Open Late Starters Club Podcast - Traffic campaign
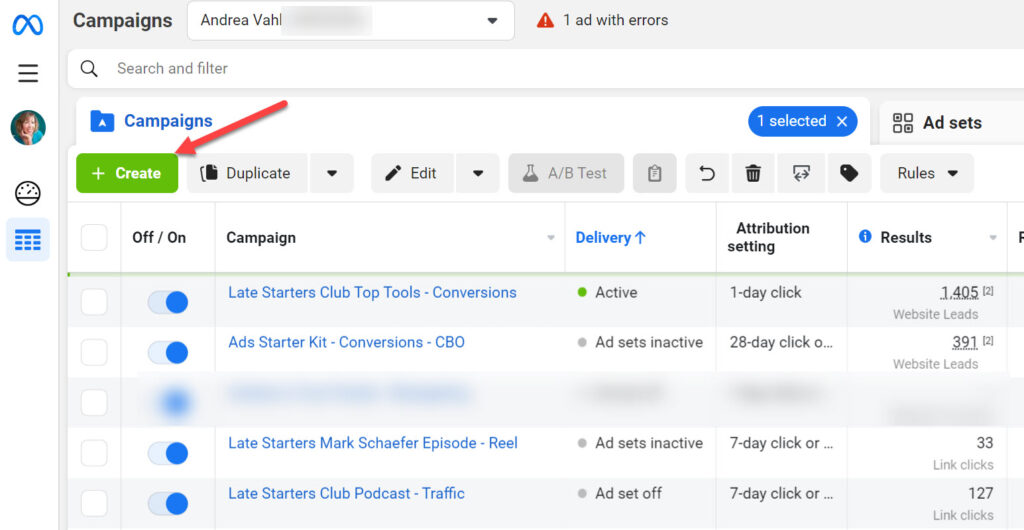The height and width of the screenshot is (530, 1024). 346,493
